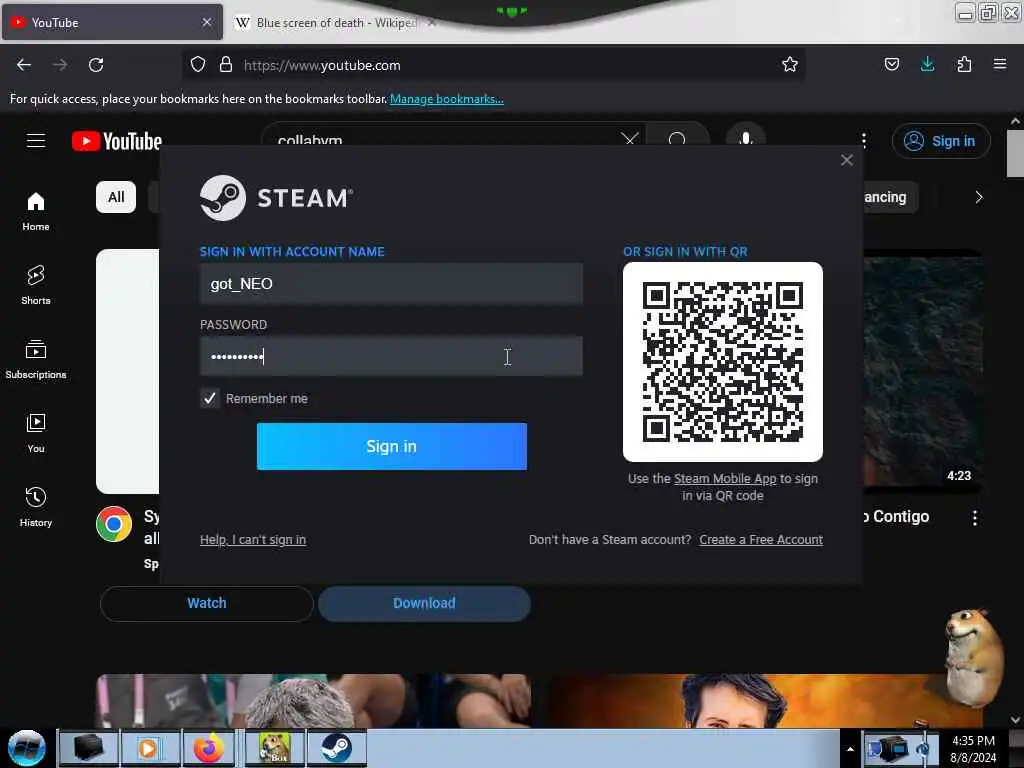Viewport: 1024px width, 768px height.
Task: Click the padlock site info icon
Action: (226, 65)
